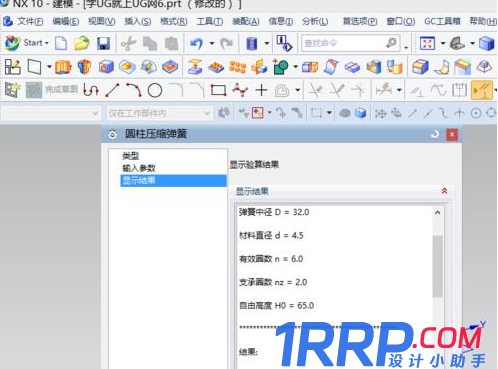Click the blue block with hole icon
The height and width of the screenshot is (369, 498).
pyautogui.click(x=106, y=67)
